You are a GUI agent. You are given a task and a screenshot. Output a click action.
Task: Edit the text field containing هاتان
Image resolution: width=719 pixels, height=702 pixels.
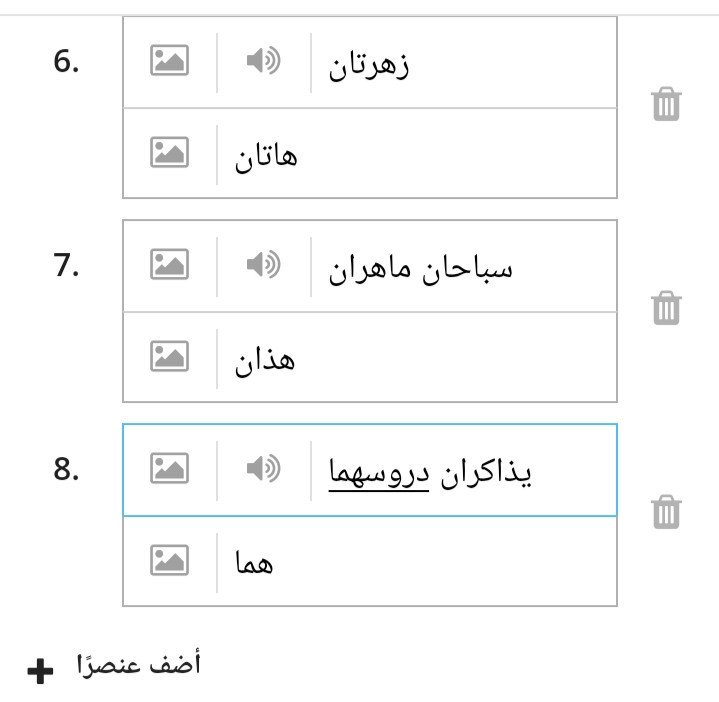click(416, 154)
